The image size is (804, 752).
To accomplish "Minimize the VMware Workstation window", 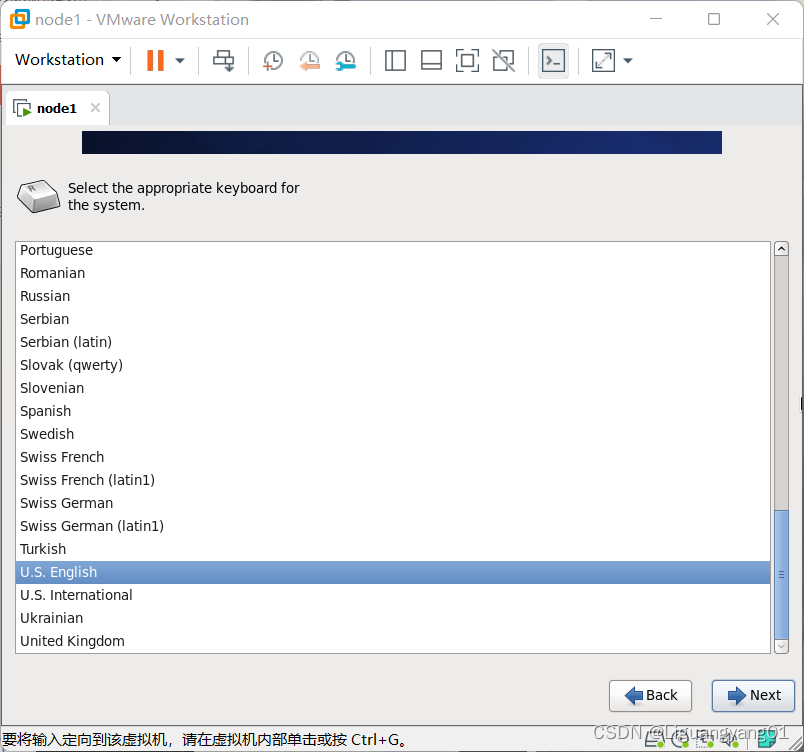I will click(x=656, y=19).
